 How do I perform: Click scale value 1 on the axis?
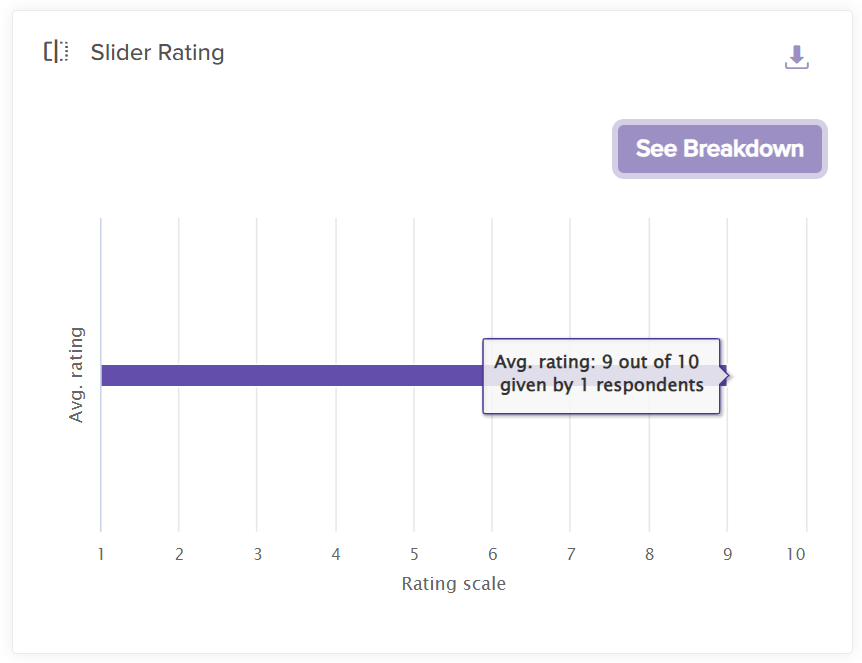(101, 554)
